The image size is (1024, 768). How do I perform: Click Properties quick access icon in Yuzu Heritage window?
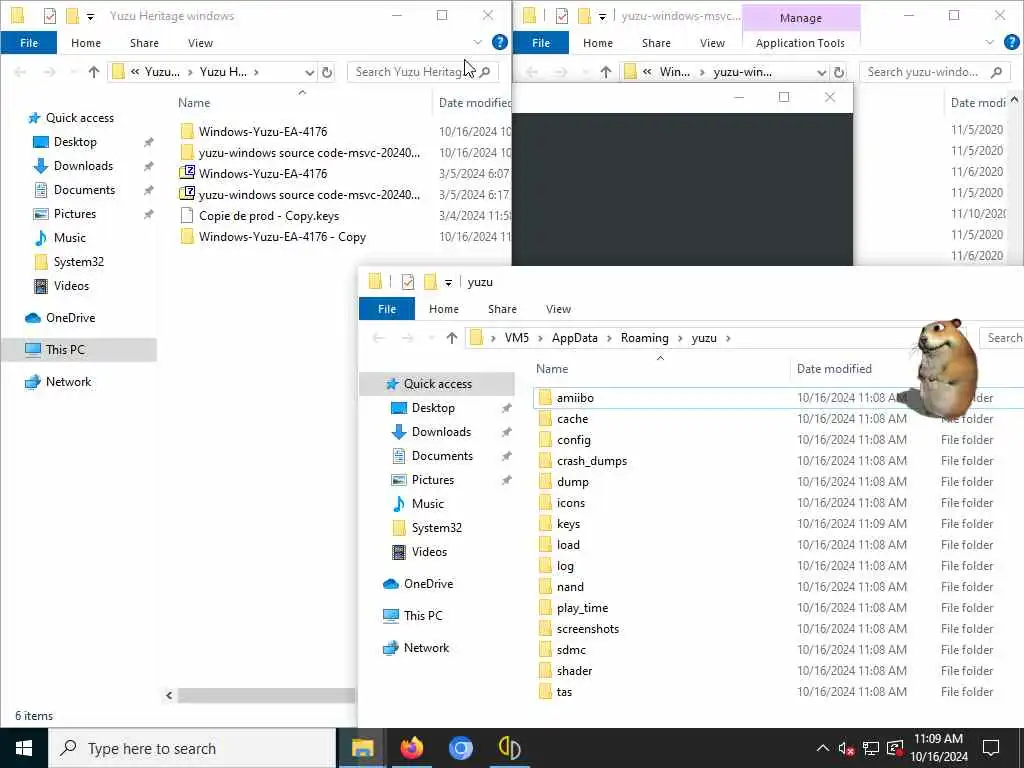pos(50,16)
